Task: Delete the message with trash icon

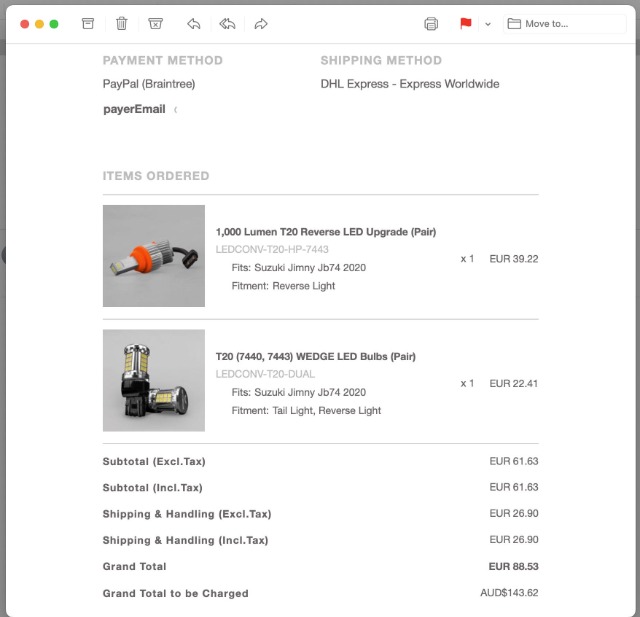Action: (121, 23)
